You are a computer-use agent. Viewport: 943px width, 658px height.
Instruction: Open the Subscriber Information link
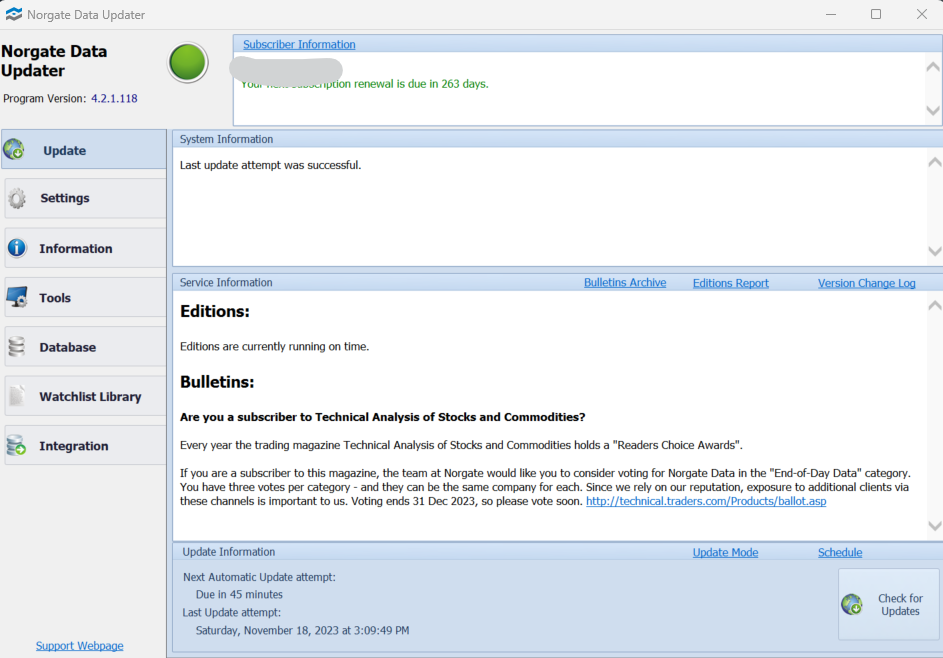click(299, 45)
